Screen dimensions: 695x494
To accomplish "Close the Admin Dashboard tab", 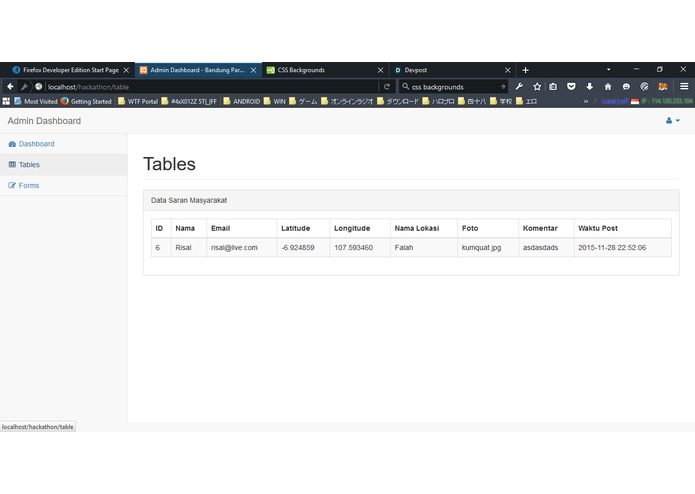I will point(253,70).
